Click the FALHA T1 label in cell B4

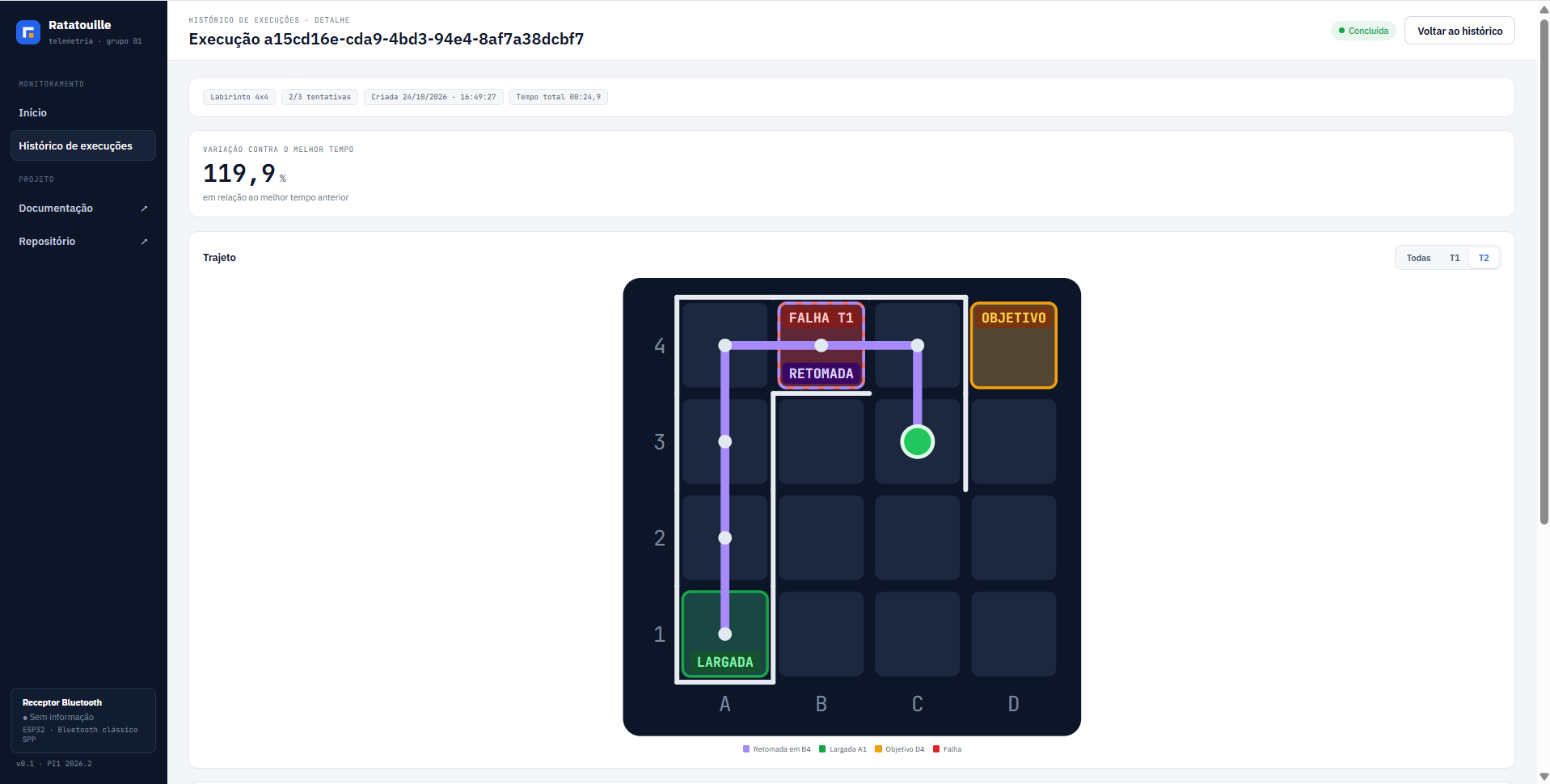tap(821, 318)
